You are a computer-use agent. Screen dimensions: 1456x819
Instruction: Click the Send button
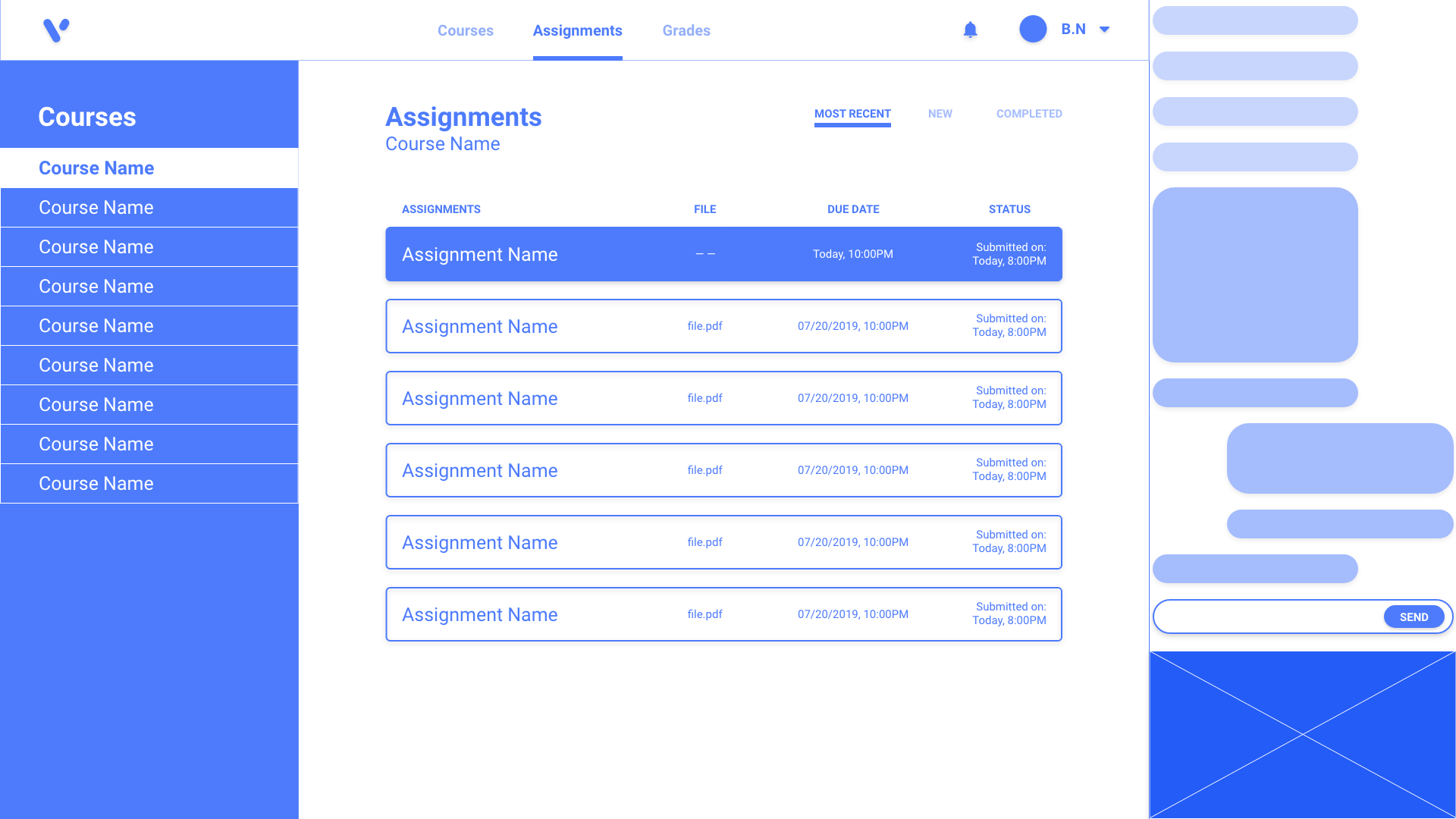click(x=1414, y=617)
